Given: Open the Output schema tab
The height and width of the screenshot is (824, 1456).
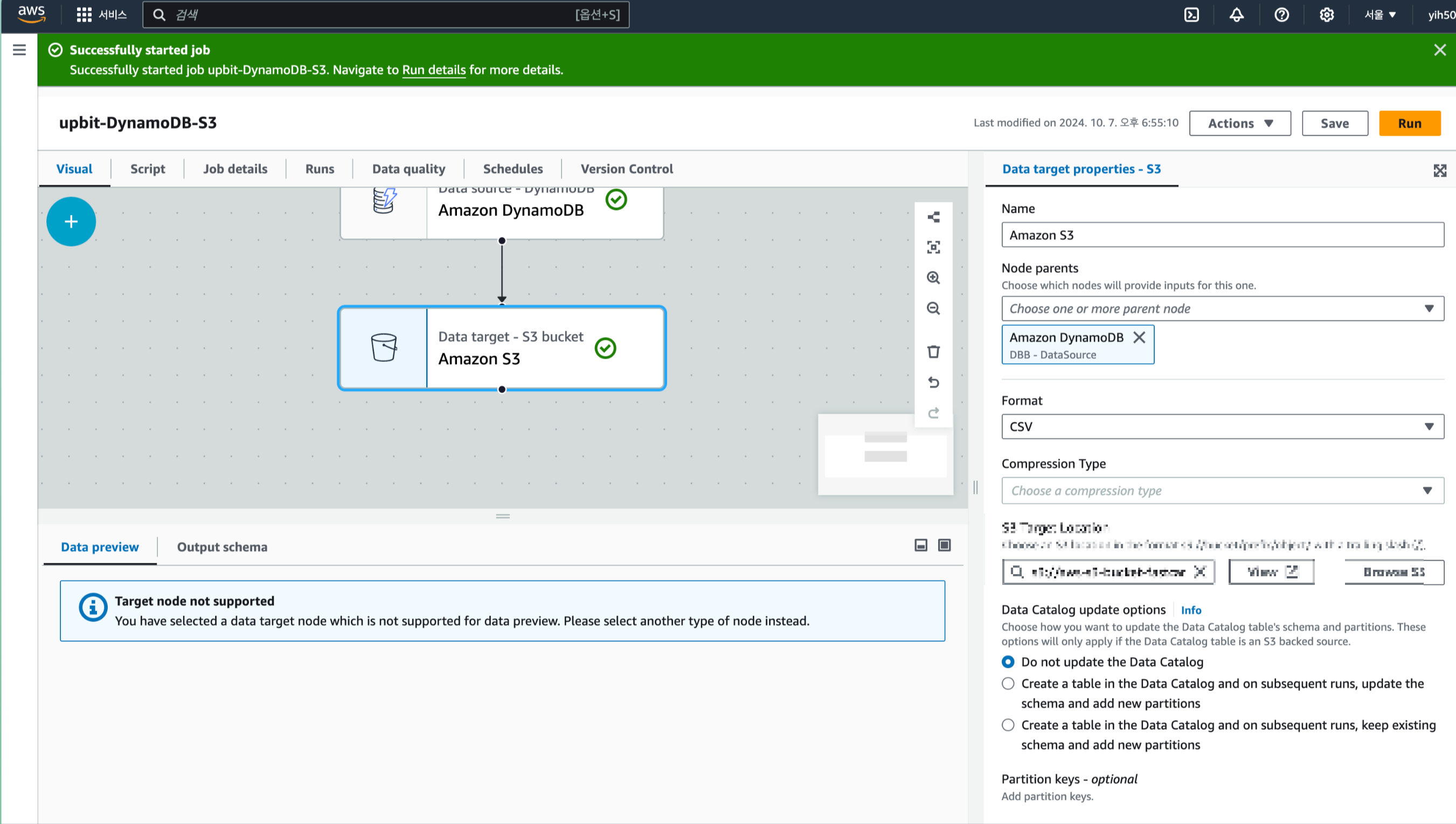Looking at the screenshot, I should point(222,547).
